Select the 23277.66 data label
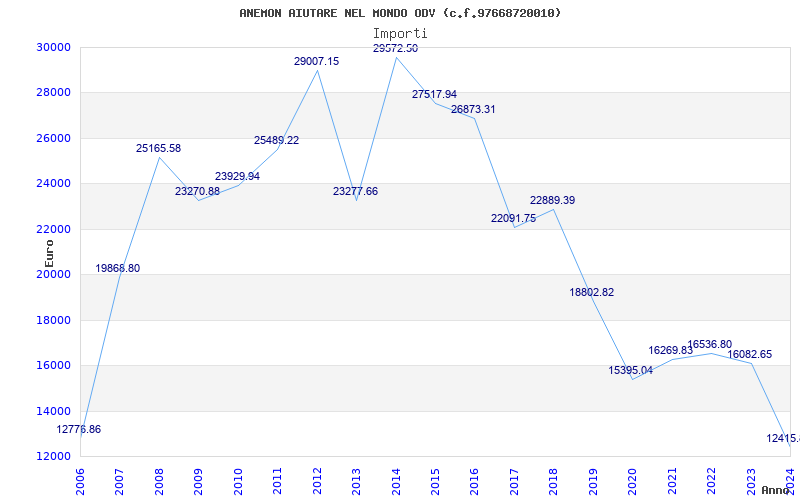800x500 pixels. click(x=356, y=191)
